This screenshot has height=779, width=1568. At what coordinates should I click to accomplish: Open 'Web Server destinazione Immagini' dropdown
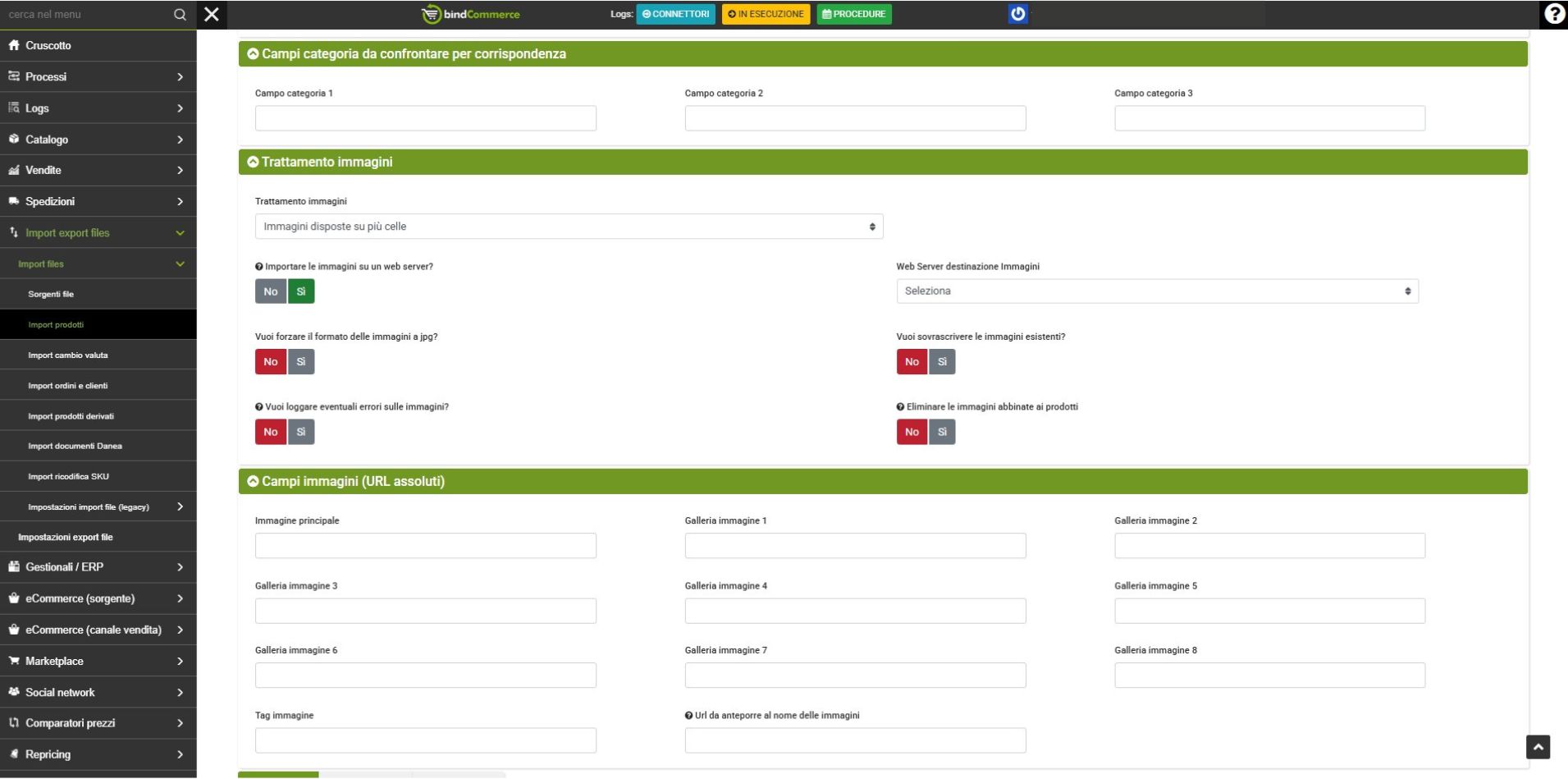pyautogui.click(x=1157, y=291)
